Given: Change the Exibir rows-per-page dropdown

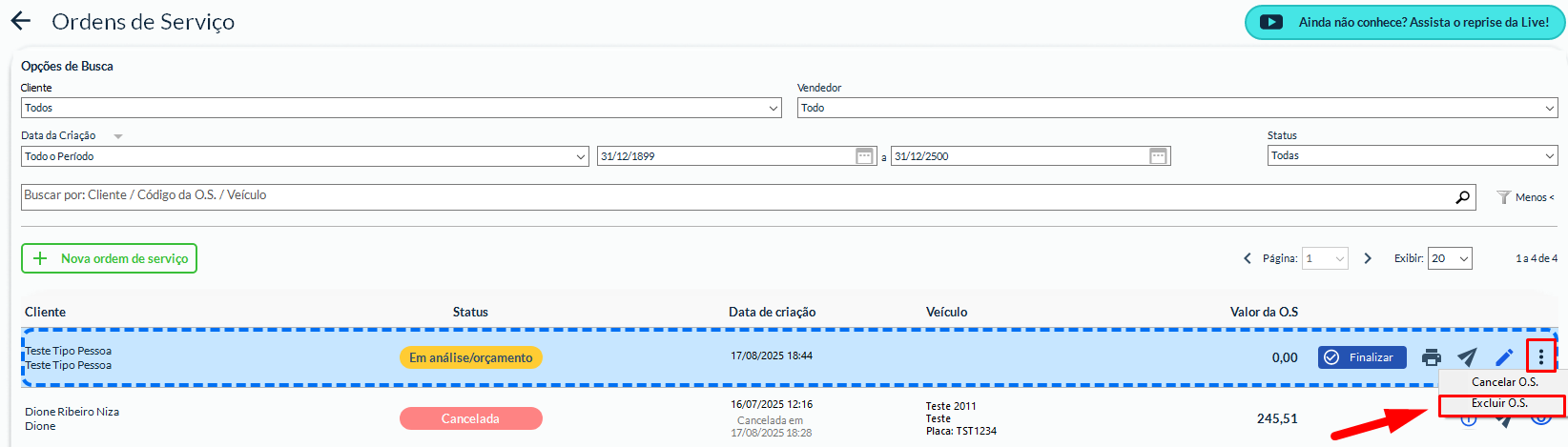Looking at the screenshot, I should 1449,258.
